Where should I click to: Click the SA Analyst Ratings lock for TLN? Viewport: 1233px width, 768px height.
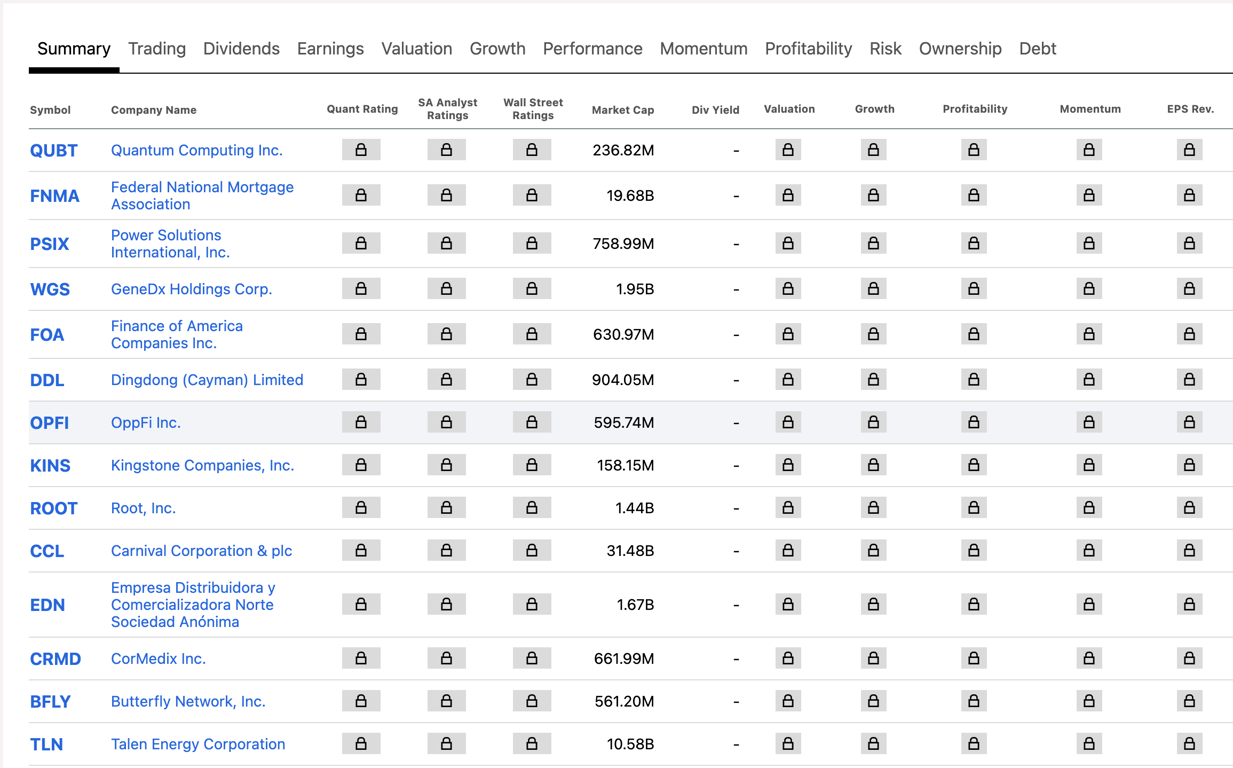click(x=446, y=744)
